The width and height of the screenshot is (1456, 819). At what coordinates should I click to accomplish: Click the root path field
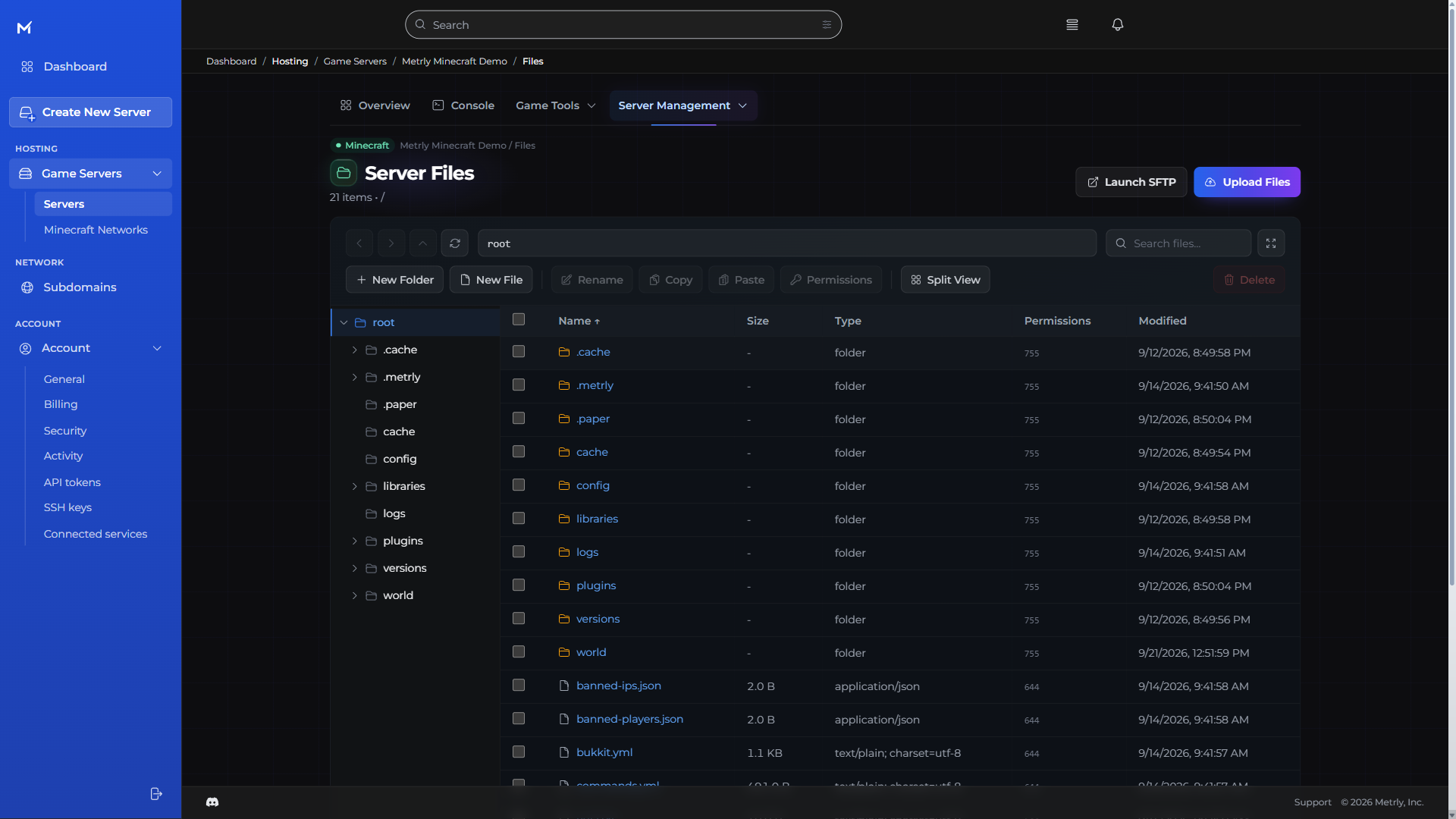click(x=787, y=243)
